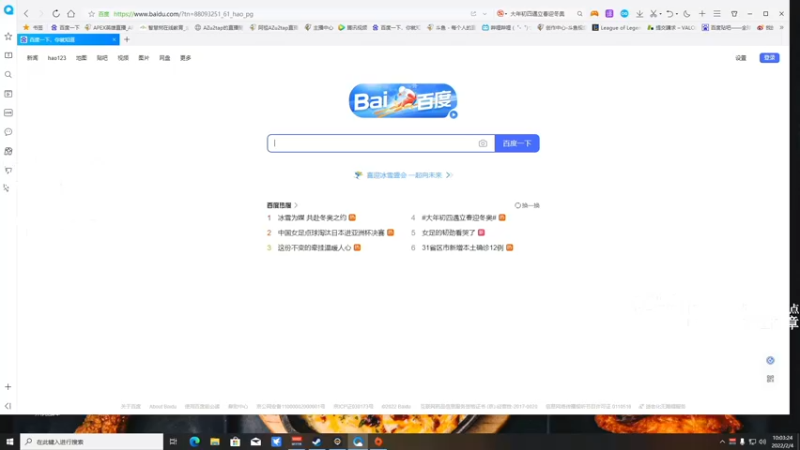Refresh hot list with 换一换
Image resolution: width=800 pixels, height=450 pixels.
coord(527,205)
